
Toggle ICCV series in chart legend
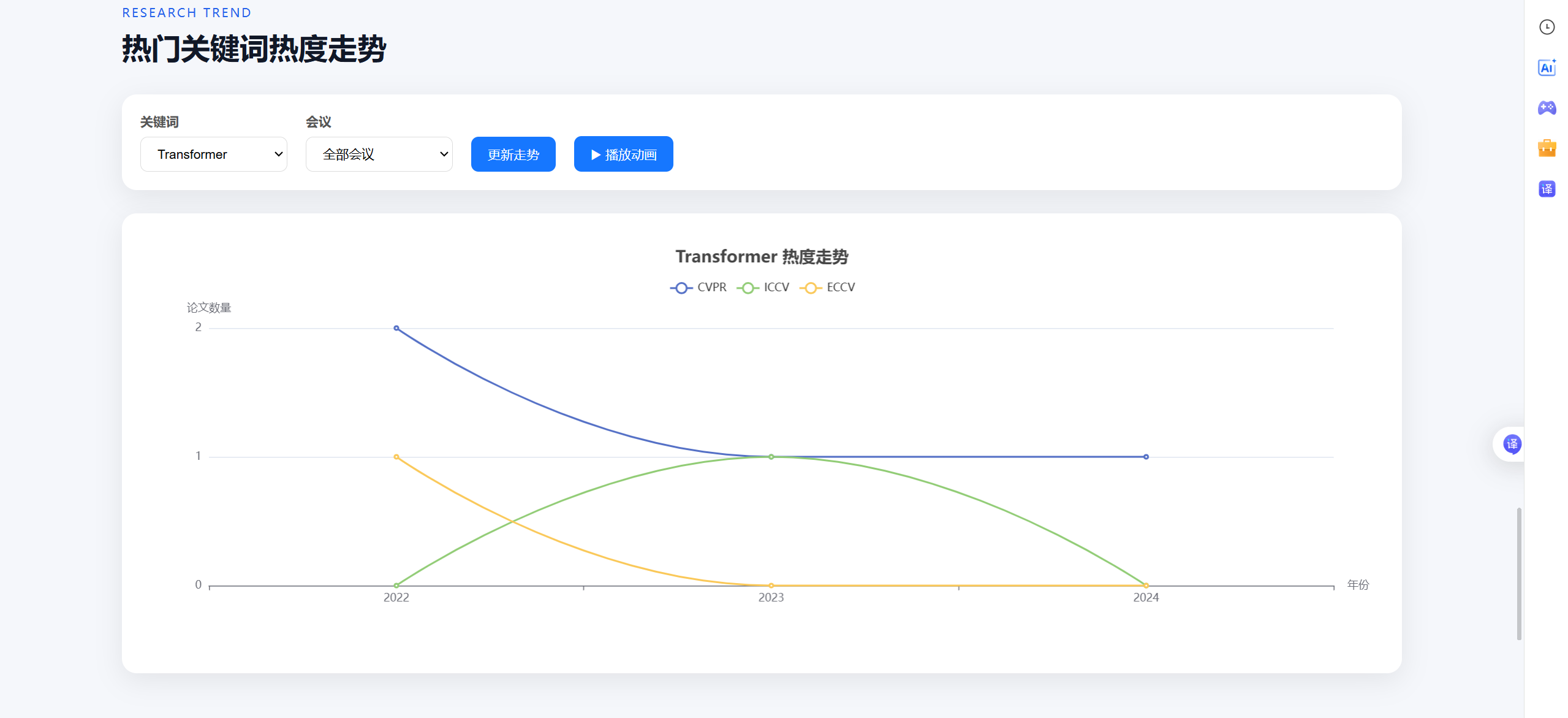763,288
